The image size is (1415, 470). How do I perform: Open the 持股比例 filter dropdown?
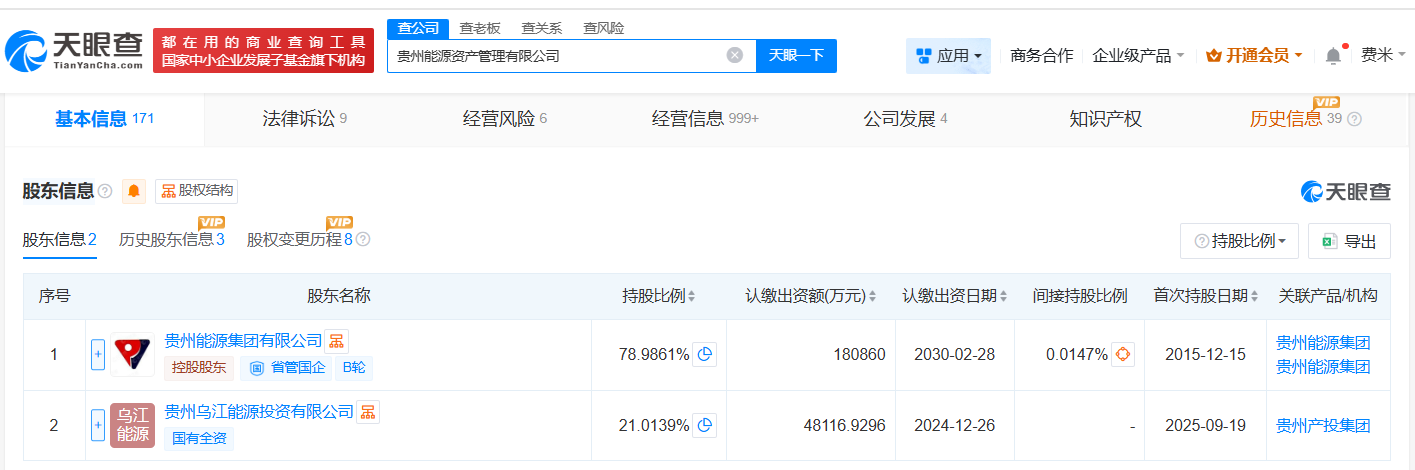(x=1240, y=241)
